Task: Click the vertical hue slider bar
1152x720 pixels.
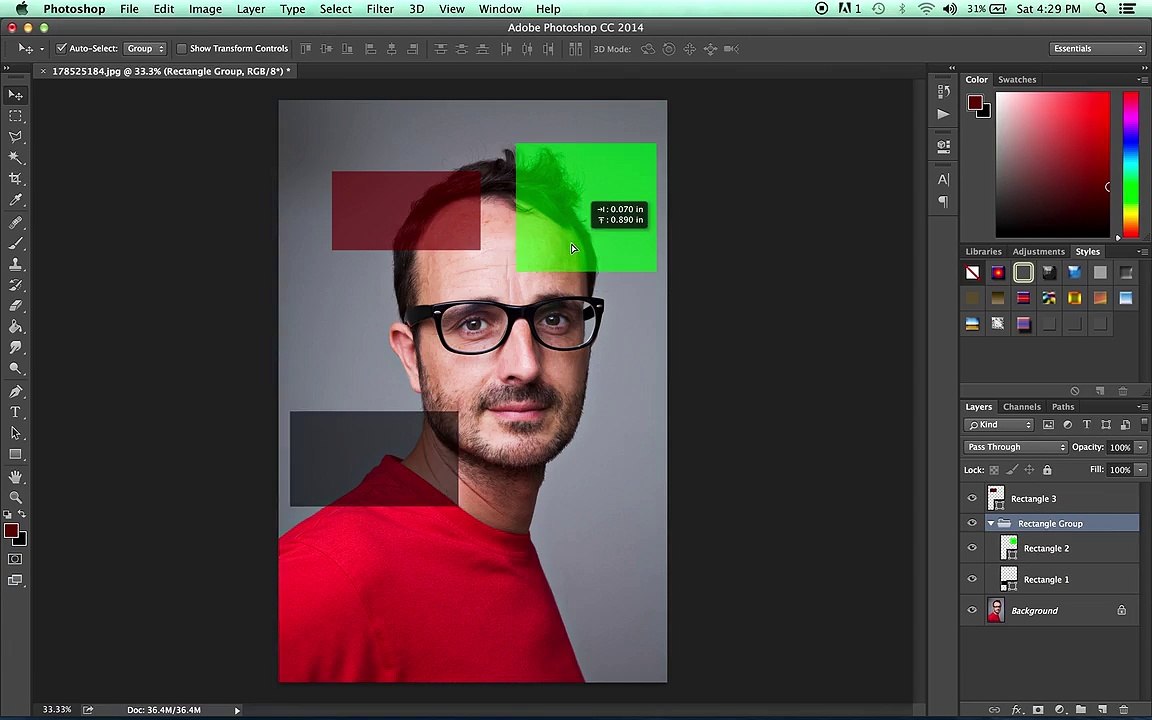Action: [1131, 164]
